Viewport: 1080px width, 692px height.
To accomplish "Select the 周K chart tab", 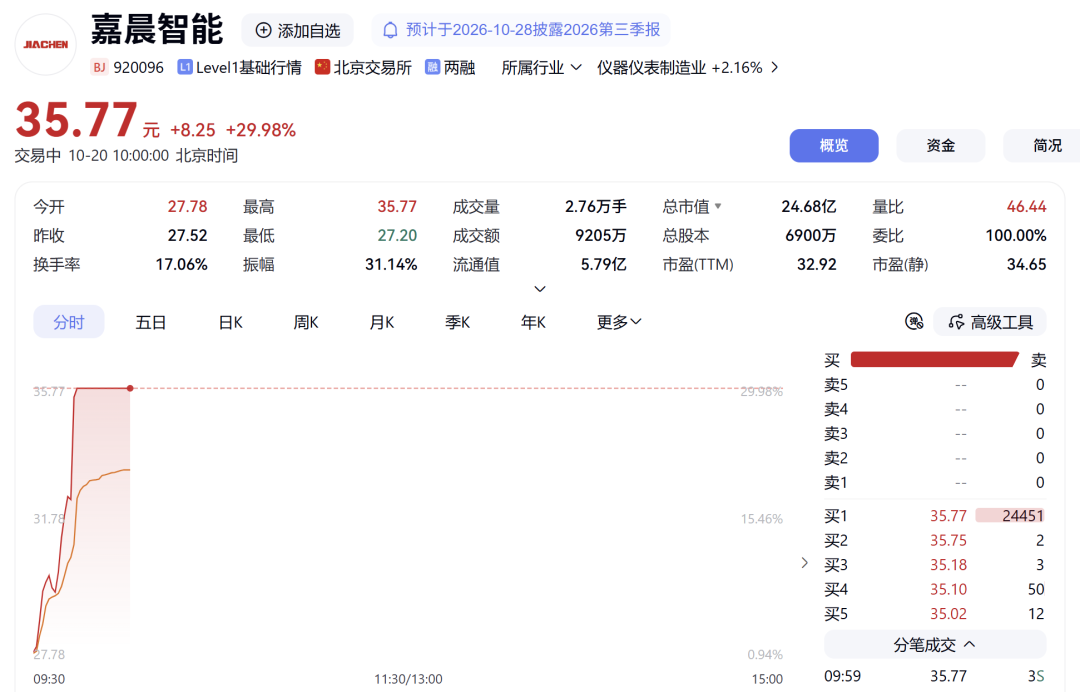I will point(306,322).
